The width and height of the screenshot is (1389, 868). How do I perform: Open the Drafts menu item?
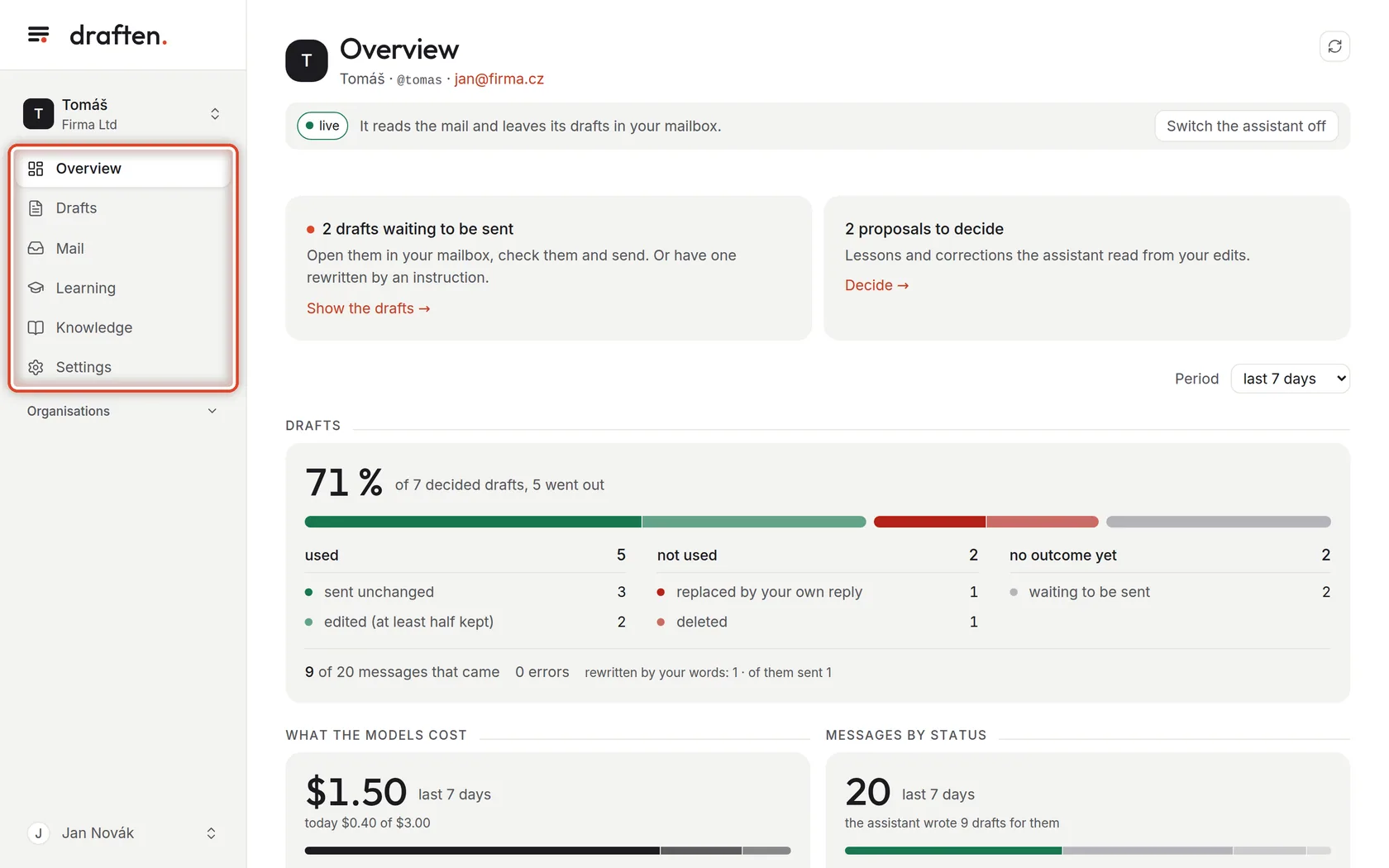pos(122,208)
